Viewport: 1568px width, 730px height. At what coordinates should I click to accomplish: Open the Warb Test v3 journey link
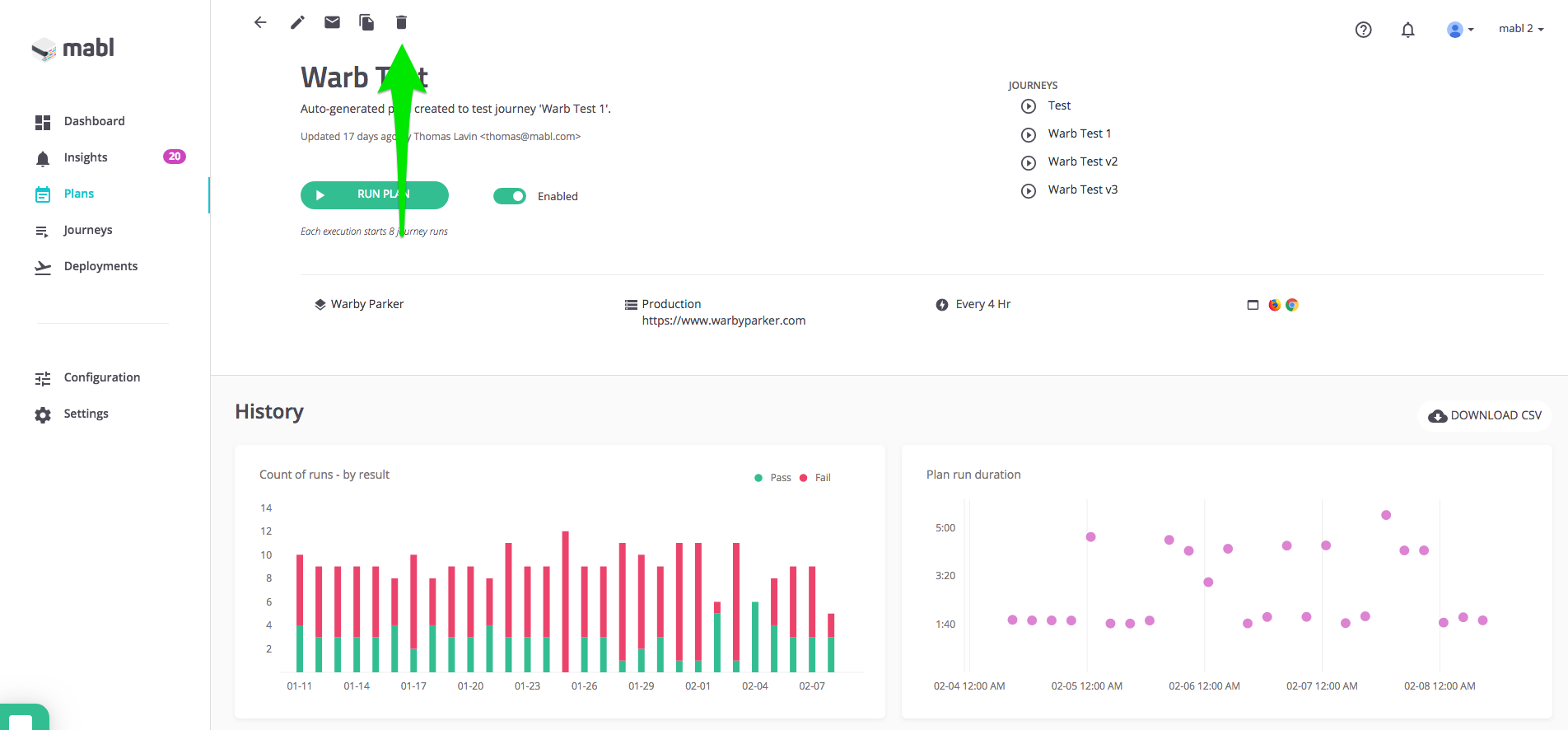(x=1083, y=190)
